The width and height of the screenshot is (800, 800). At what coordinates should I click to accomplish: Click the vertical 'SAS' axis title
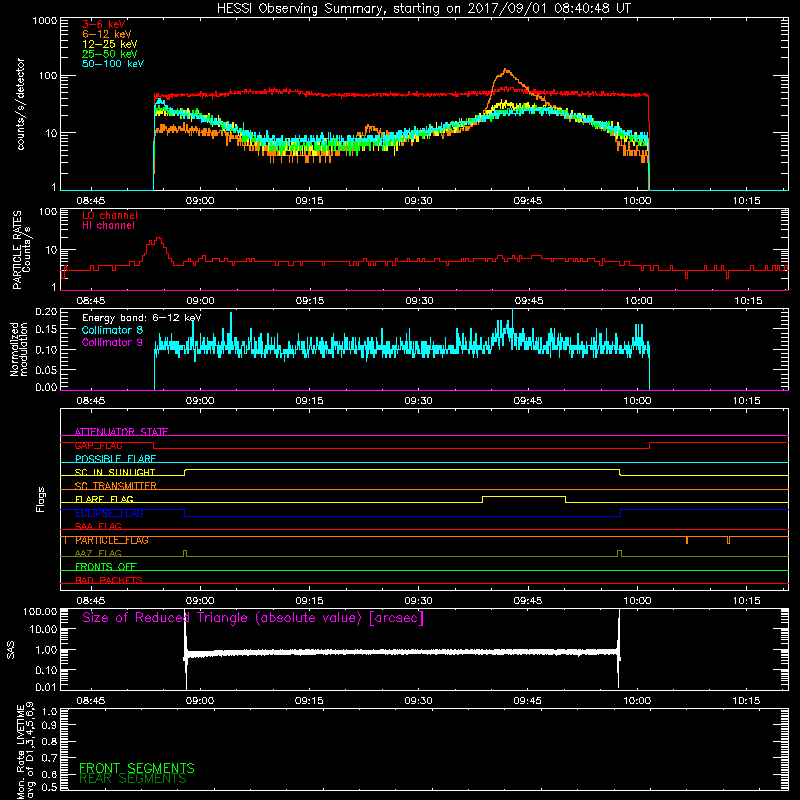pyautogui.click(x=10, y=649)
